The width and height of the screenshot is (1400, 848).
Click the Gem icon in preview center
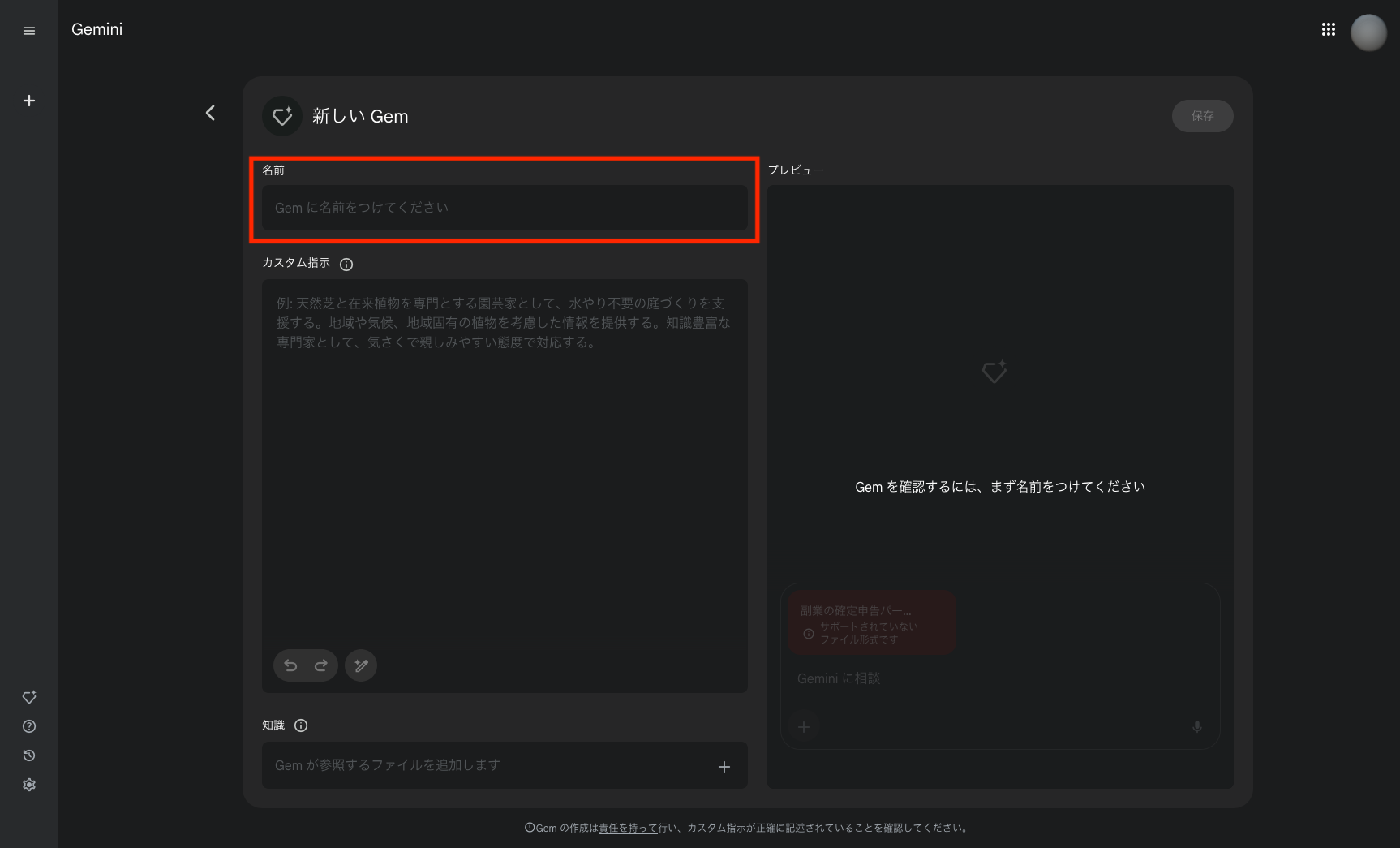click(994, 372)
